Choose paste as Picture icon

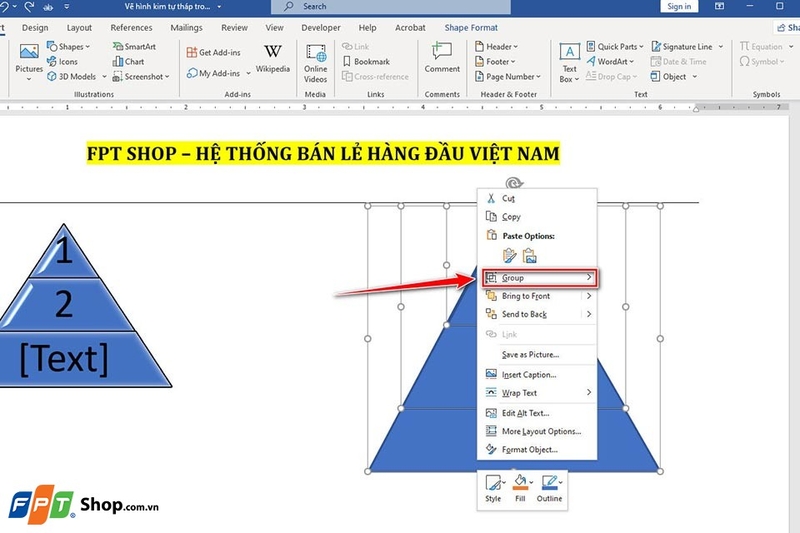point(530,256)
